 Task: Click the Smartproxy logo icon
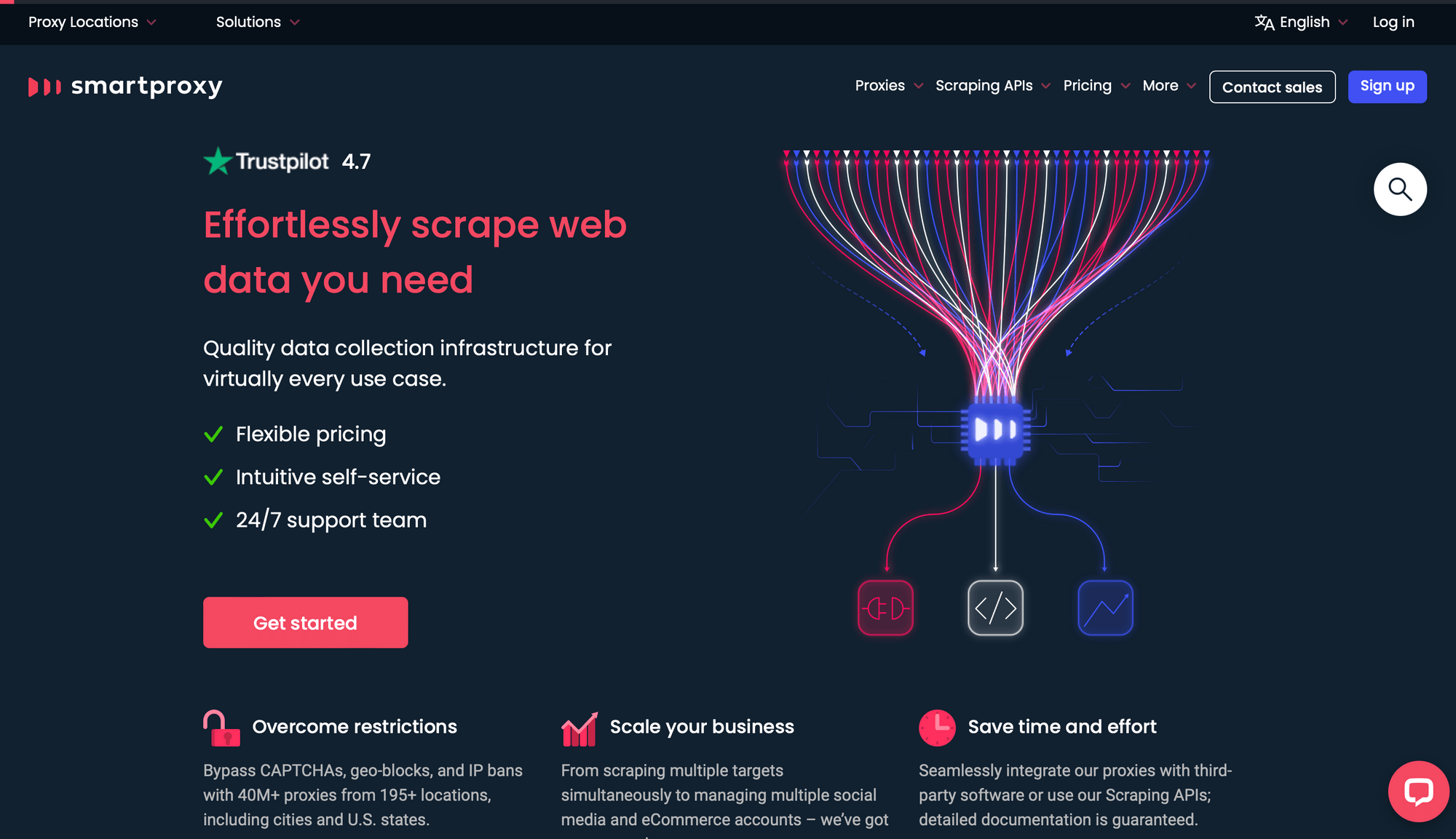[x=42, y=86]
